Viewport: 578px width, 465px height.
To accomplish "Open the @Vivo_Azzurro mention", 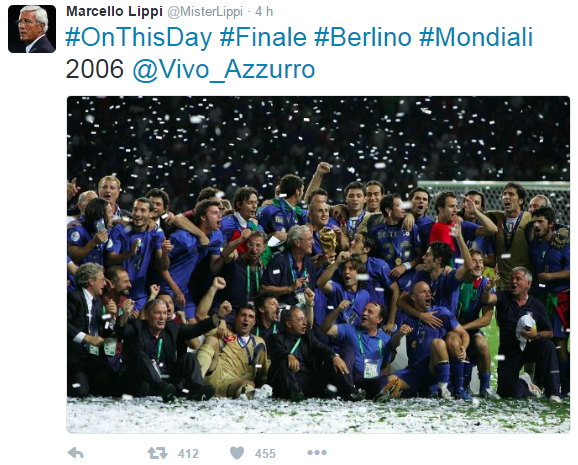I will (223, 69).
